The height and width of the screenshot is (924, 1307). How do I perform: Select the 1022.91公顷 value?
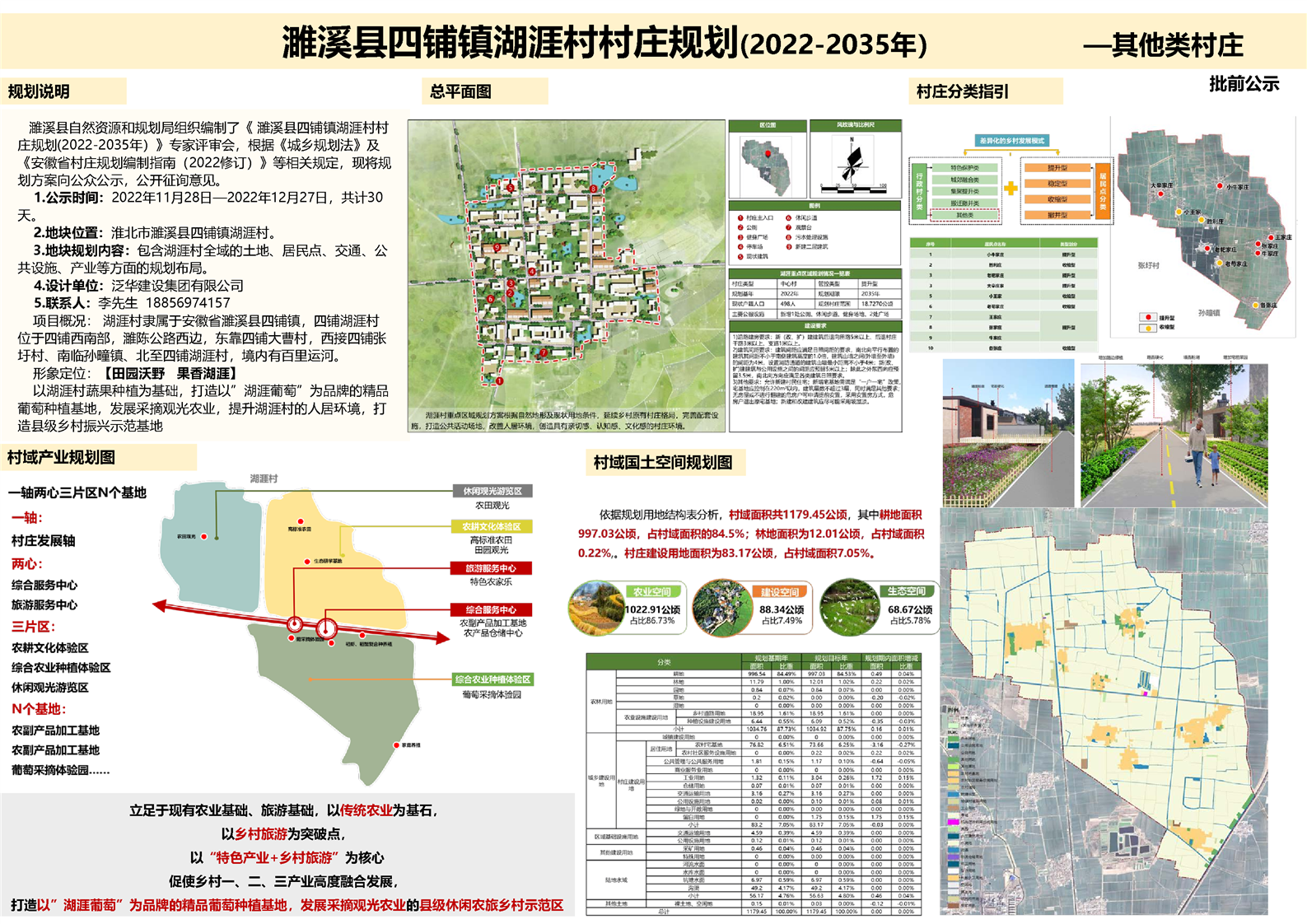tap(652, 609)
